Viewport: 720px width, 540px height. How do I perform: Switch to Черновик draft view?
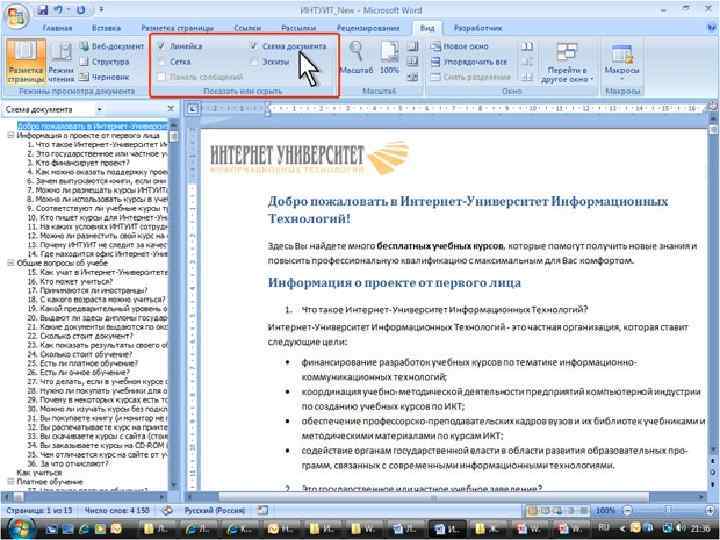[104, 77]
